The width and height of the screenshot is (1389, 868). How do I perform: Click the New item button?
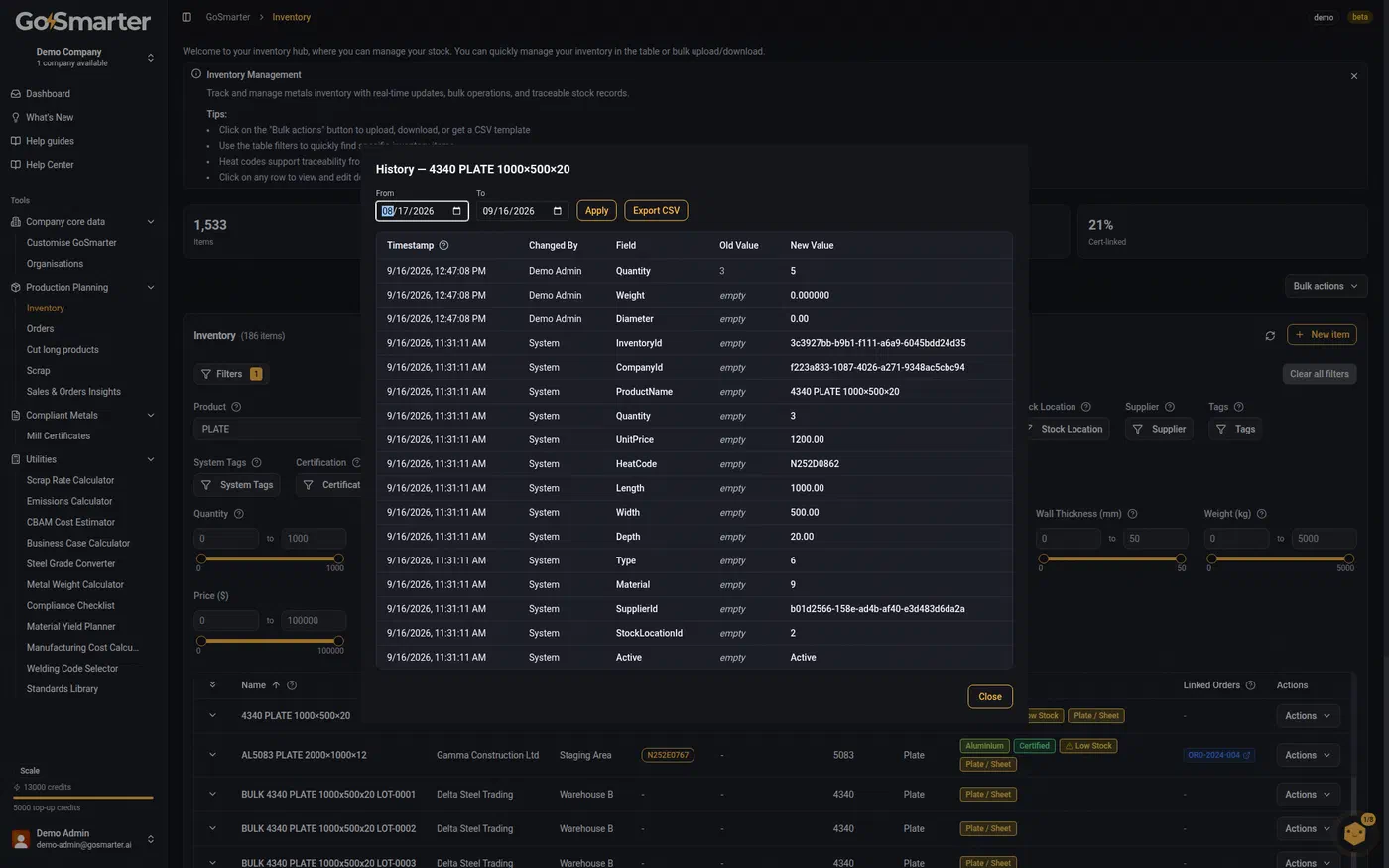[x=1322, y=335]
